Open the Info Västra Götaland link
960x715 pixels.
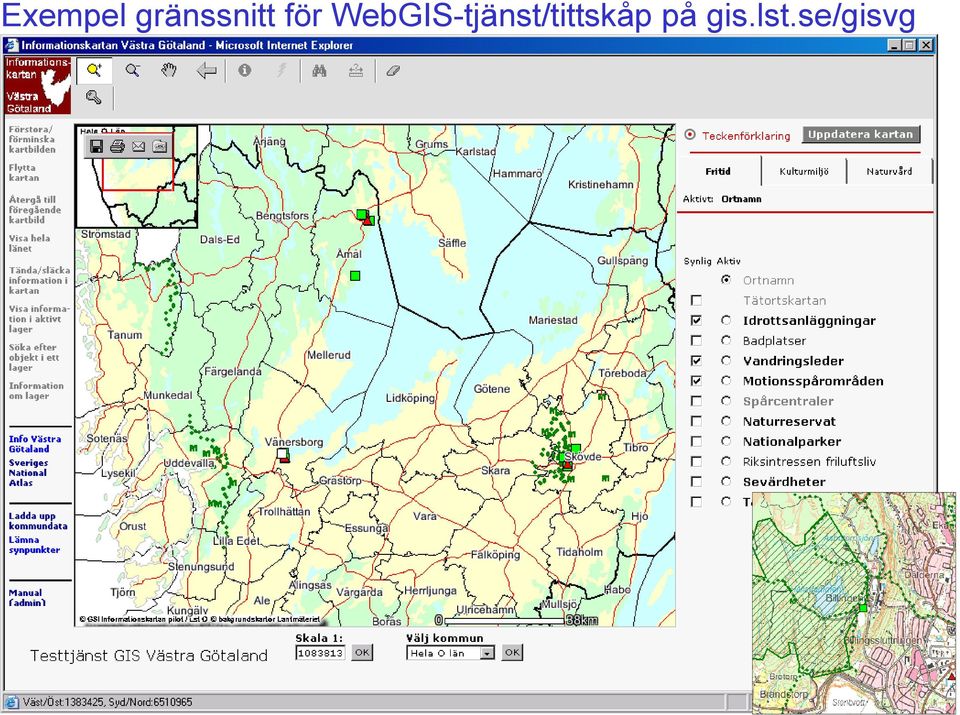point(35,444)
